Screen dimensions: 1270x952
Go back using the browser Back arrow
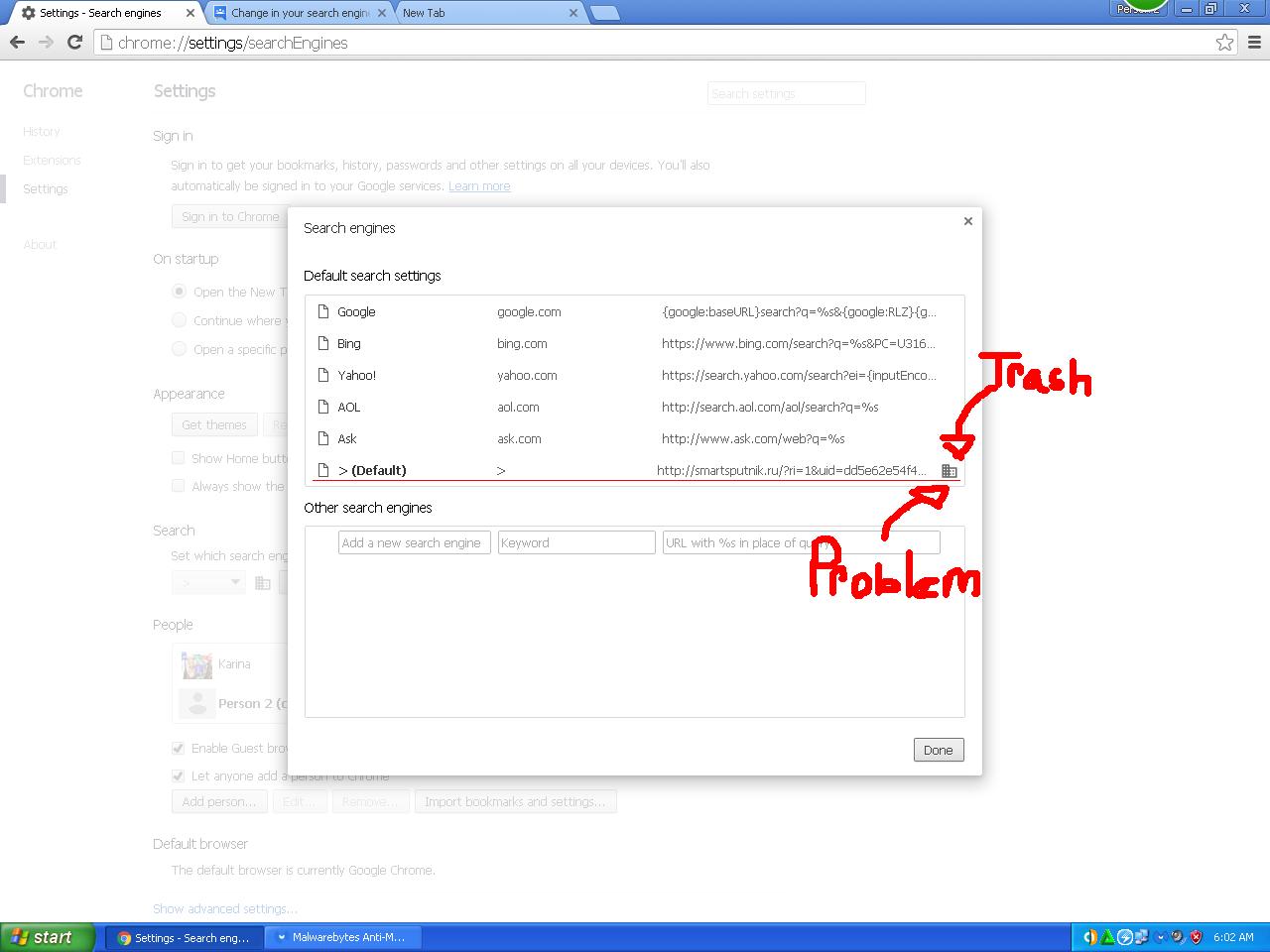point(17,42)
